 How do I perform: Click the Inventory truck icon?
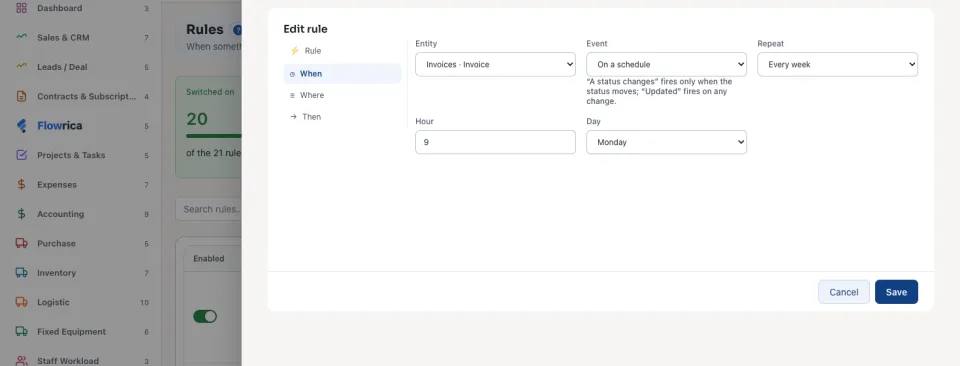click(21, 272)
